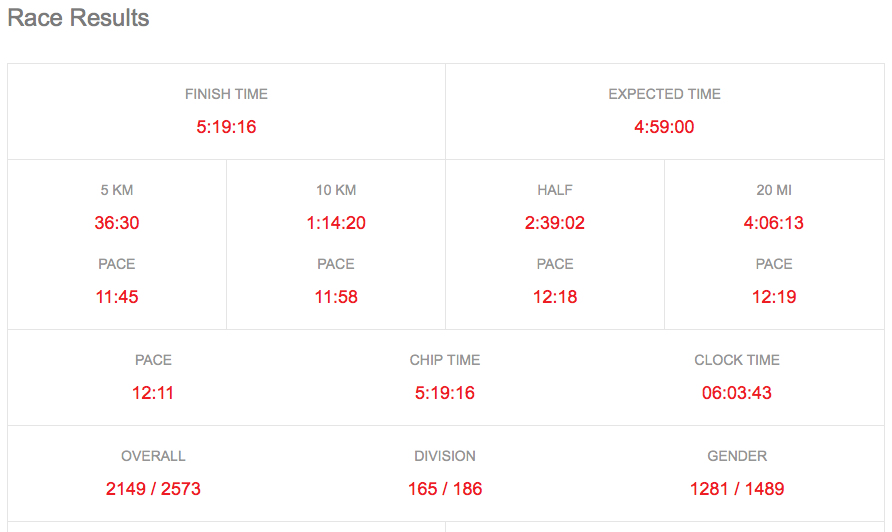Click the overall rank 2149 / 2573
The height and width of the screenshot is (532, 892).
(x=153, y=489)
